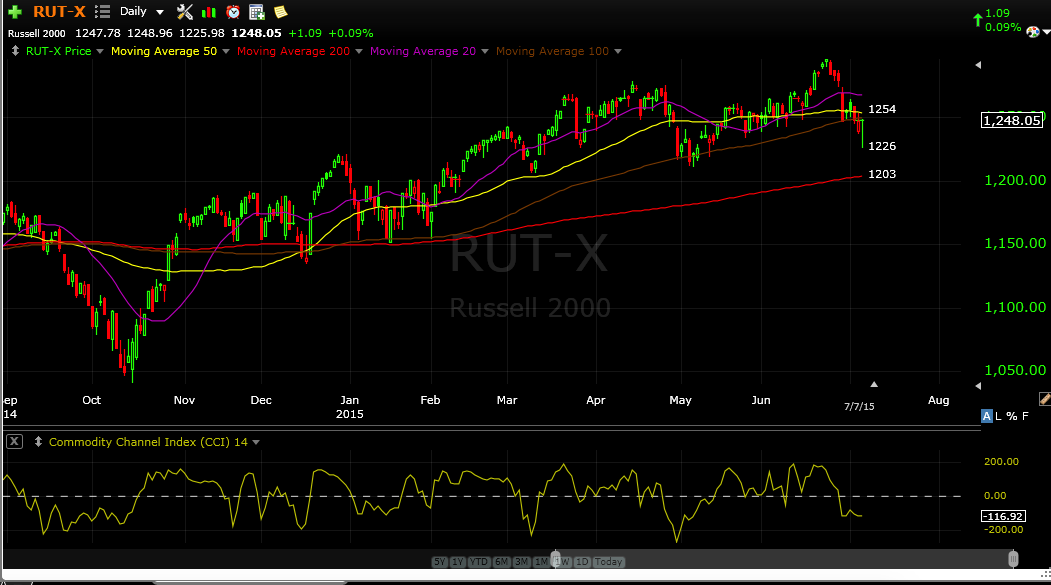Screen dimensions: 1051x585
Task: Expand the Commodity Channel Index dropdown arrow
Action: click(x=256, y=442)
